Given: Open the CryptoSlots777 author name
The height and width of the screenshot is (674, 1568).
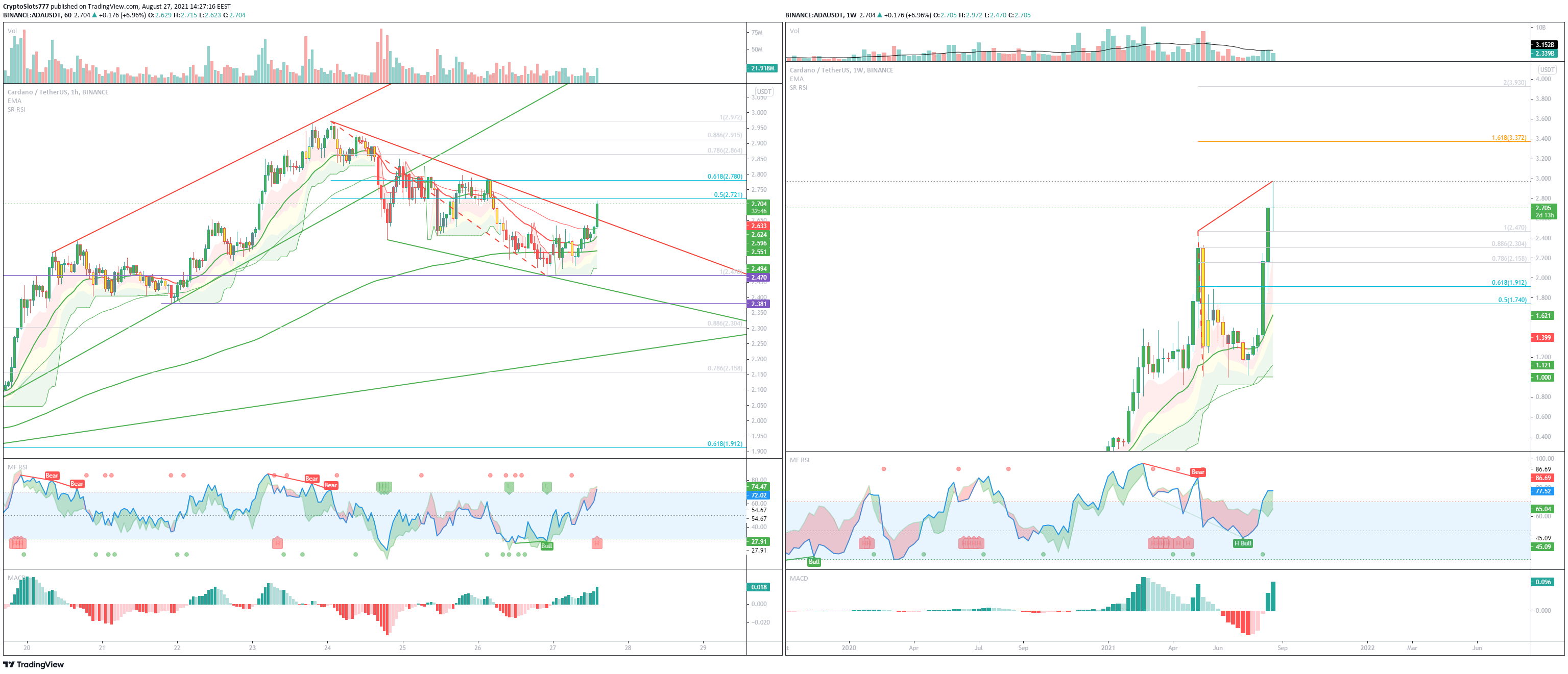Looking at the screenshot, I should coord(26,6).
